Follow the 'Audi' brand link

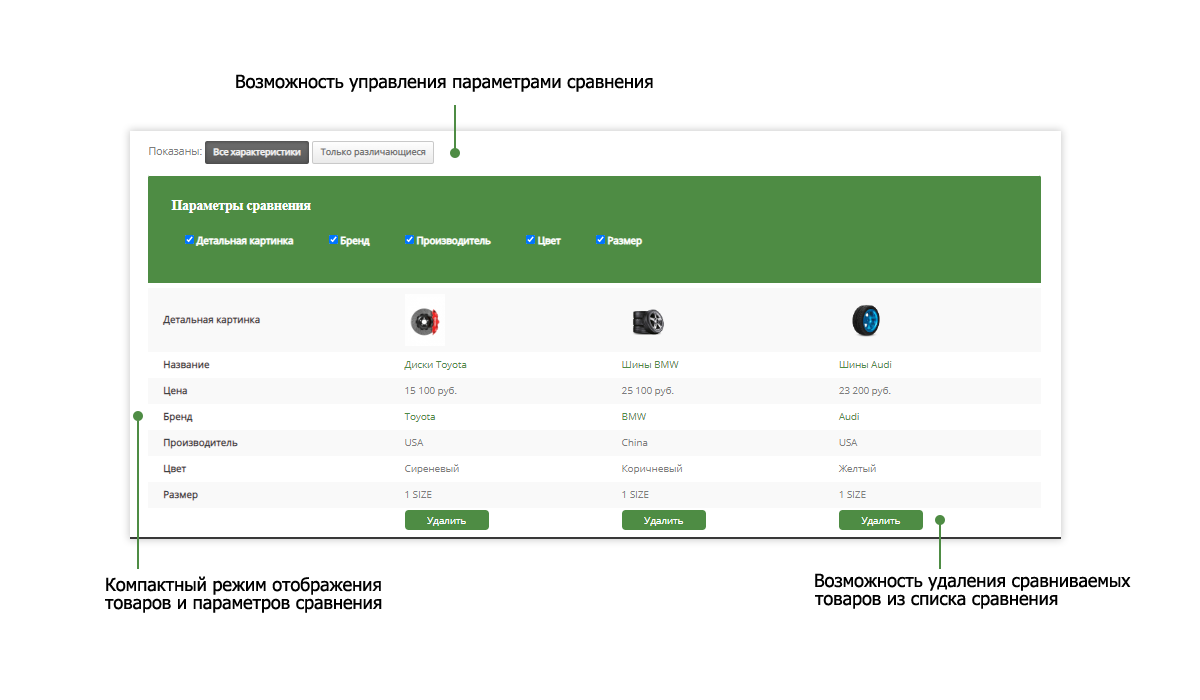point(849,417)
